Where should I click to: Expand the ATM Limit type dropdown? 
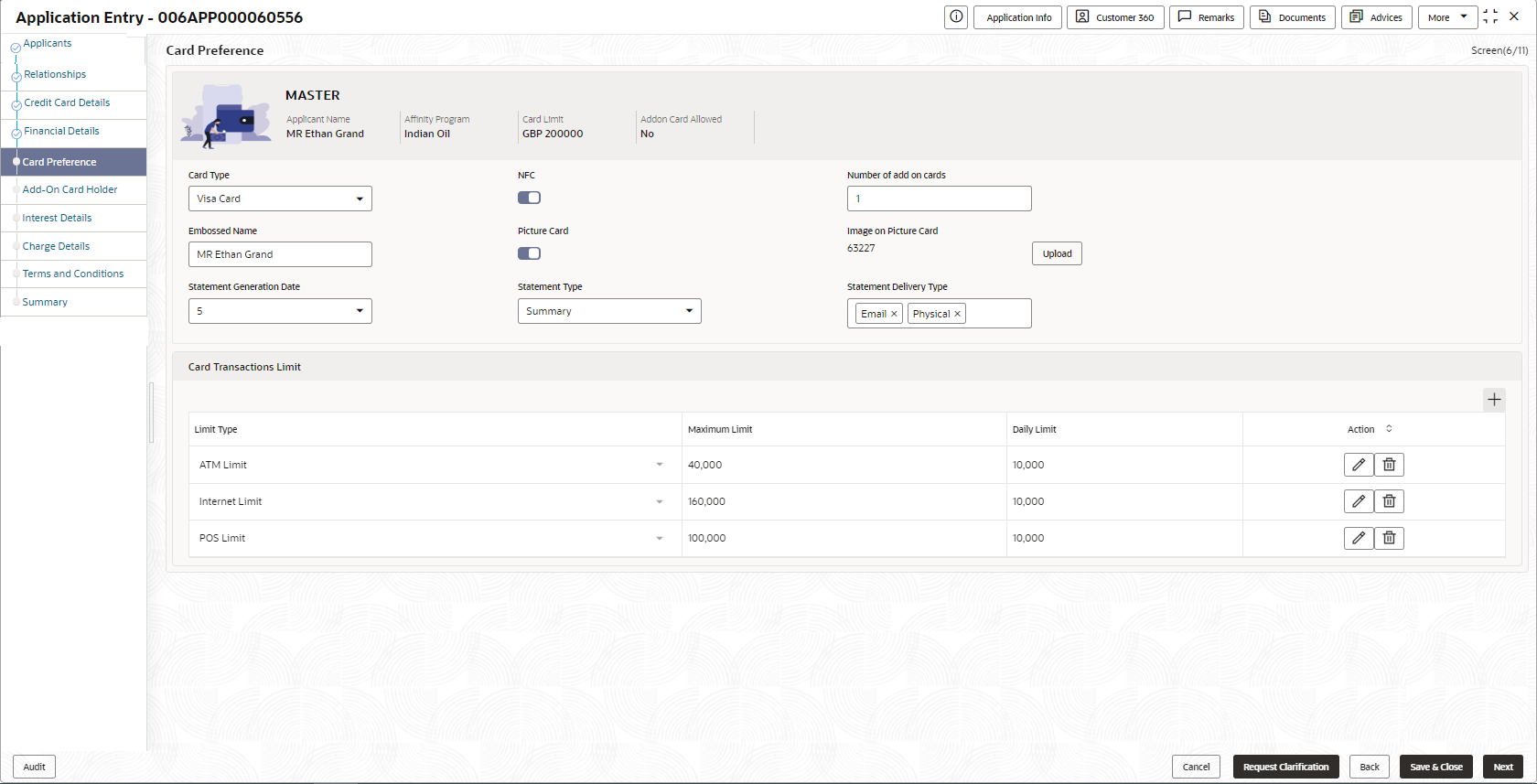[660, 465]
